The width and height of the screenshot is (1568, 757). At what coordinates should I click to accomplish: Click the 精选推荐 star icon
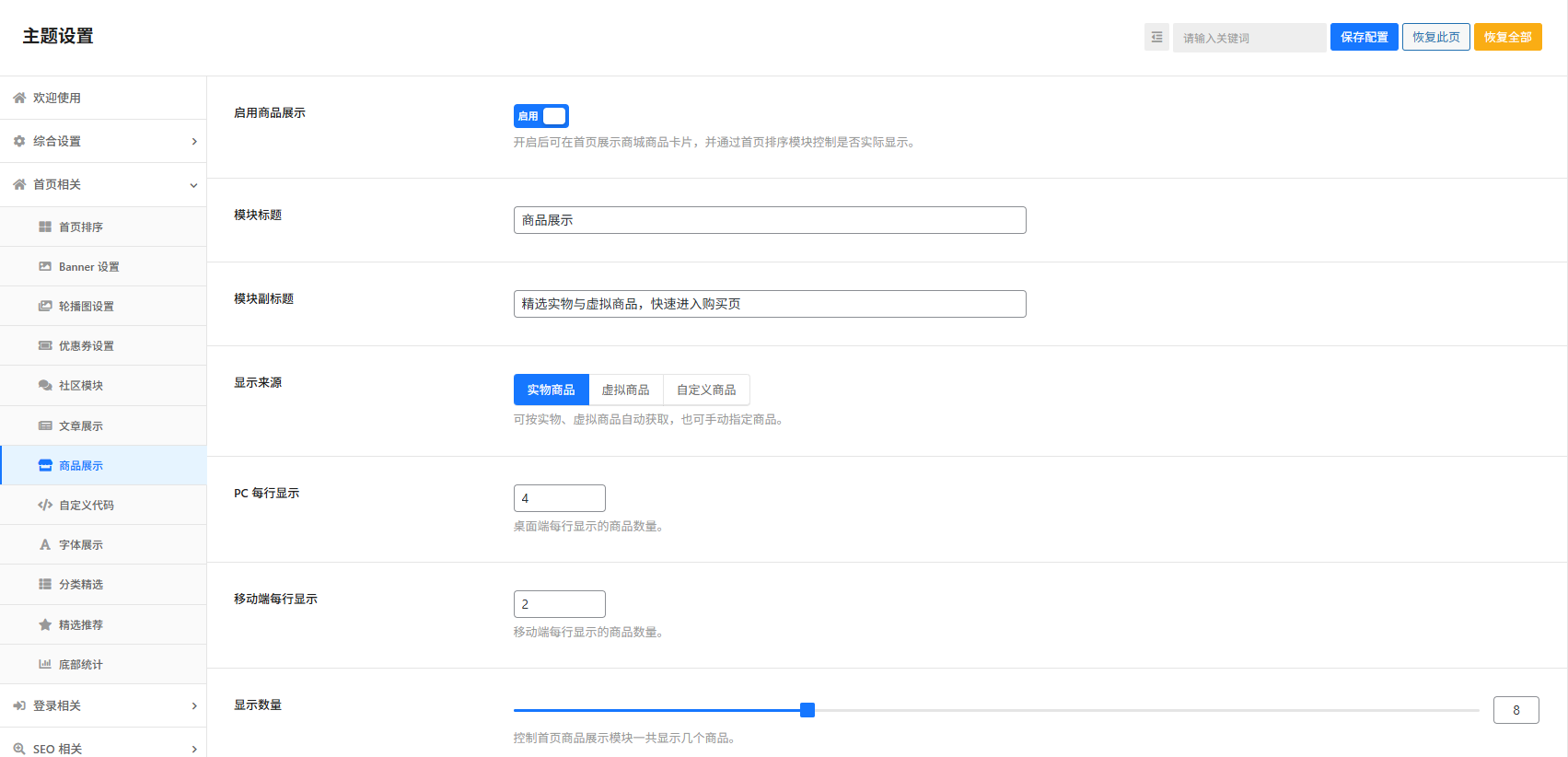point(45,625)
